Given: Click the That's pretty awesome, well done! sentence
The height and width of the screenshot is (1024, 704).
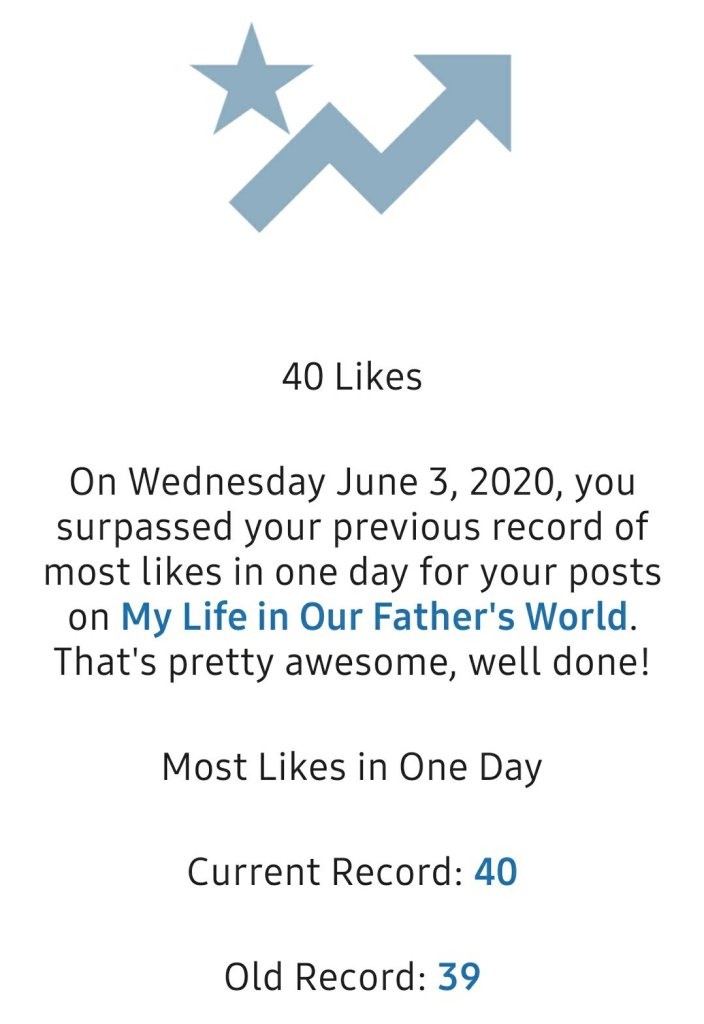Looking at the screenshot, I should point(352,661).
